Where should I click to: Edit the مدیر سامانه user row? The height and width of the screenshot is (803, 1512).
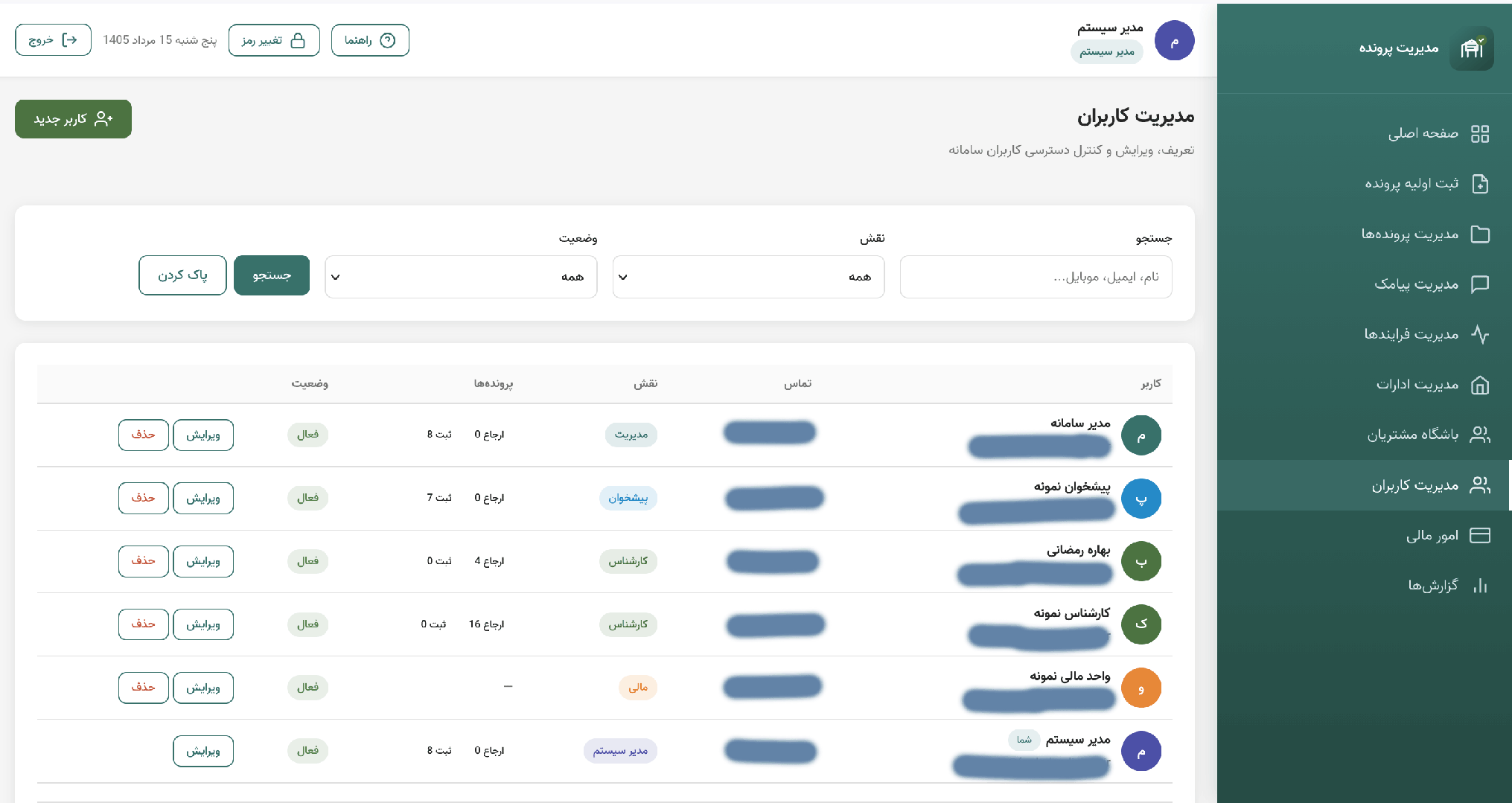pos(203,435)
